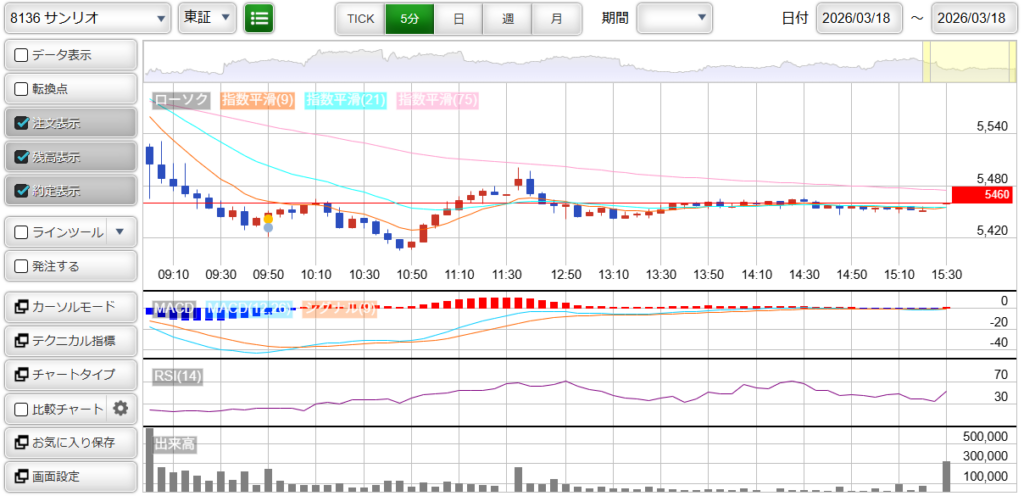
Task: Enable the データ表示 checkbox
Action: 21,55
